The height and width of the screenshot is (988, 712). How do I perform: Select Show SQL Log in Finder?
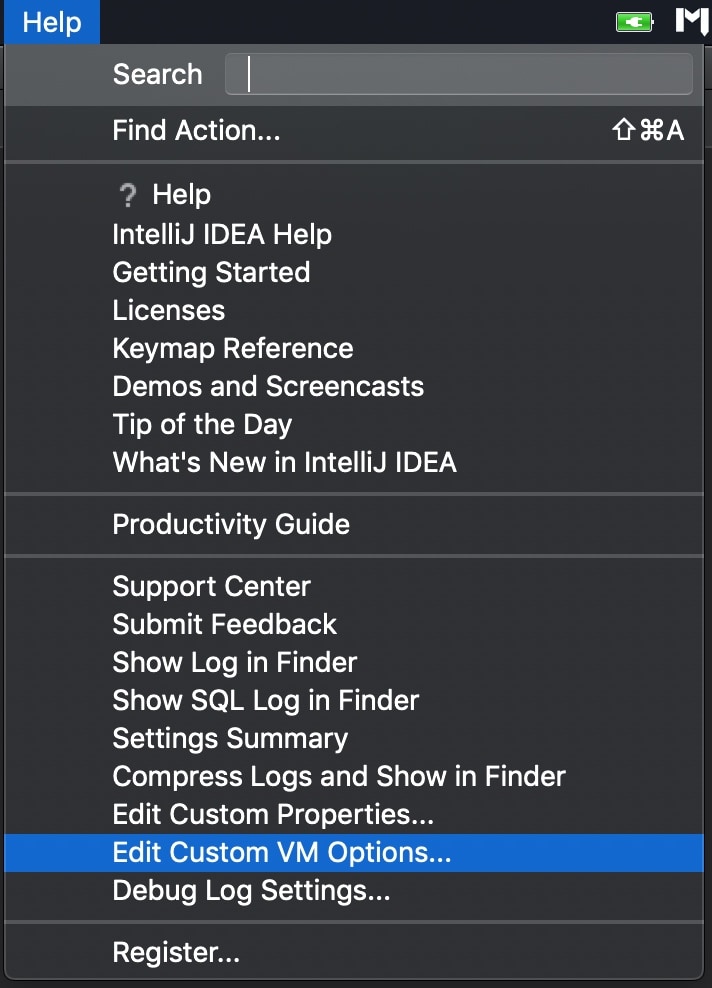coord(266,700)
